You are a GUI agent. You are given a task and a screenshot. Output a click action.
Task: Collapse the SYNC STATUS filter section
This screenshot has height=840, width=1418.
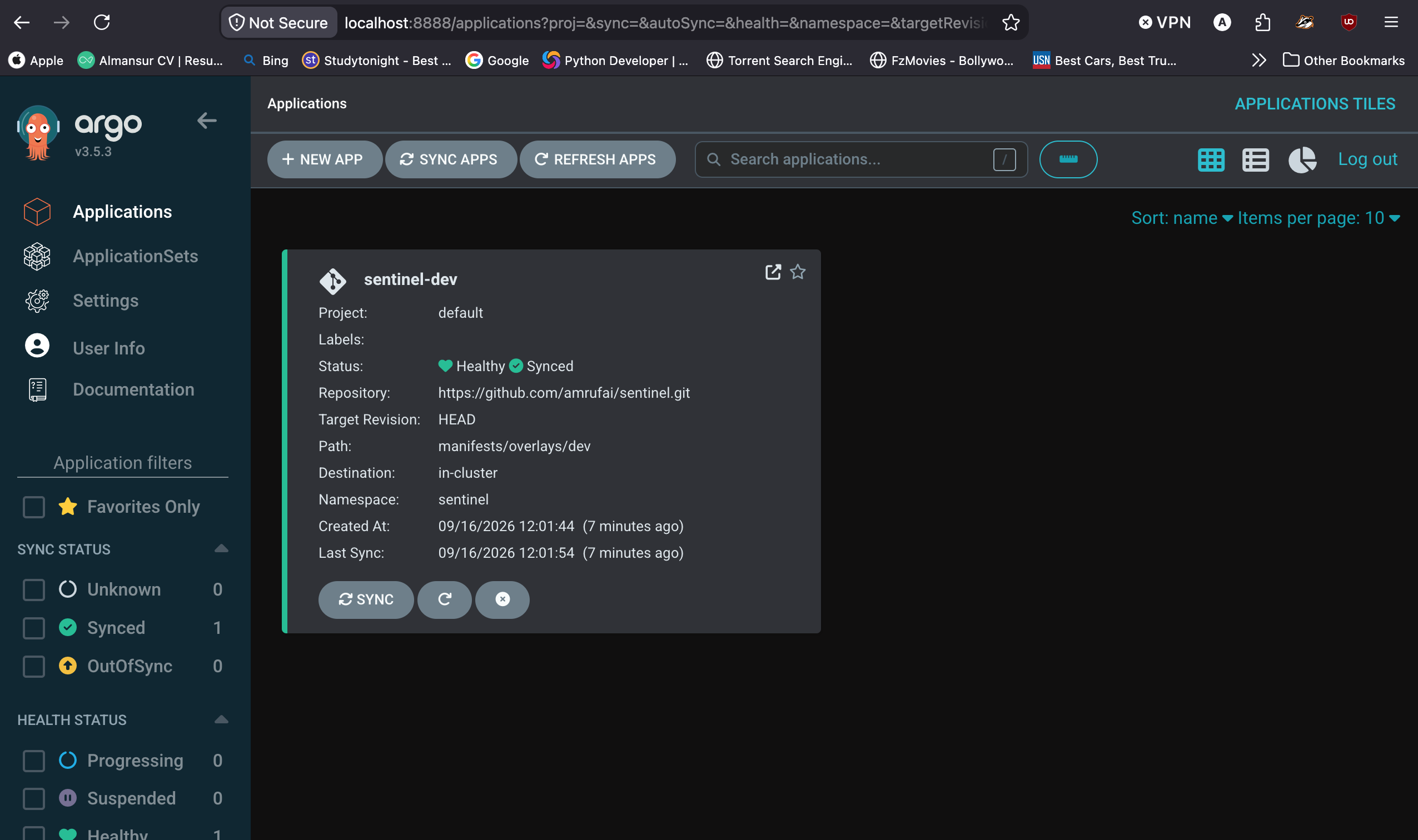(x=221, y=548)
